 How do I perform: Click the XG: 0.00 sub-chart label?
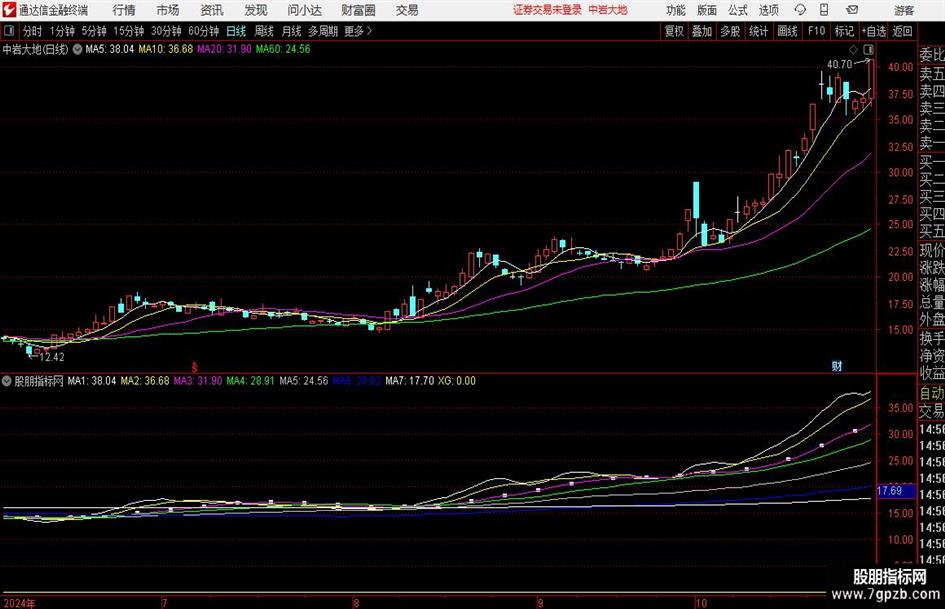tap(456, 381)
